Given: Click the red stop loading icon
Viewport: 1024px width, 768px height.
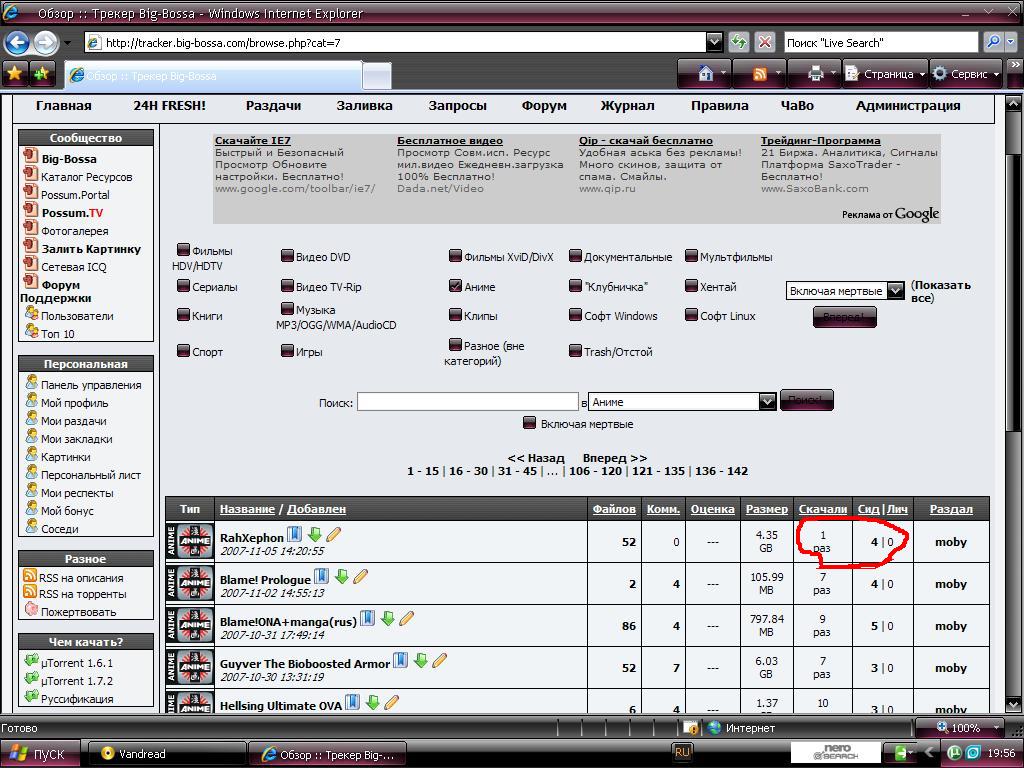Looking at the screenshot, I should (x=765, y=42).
